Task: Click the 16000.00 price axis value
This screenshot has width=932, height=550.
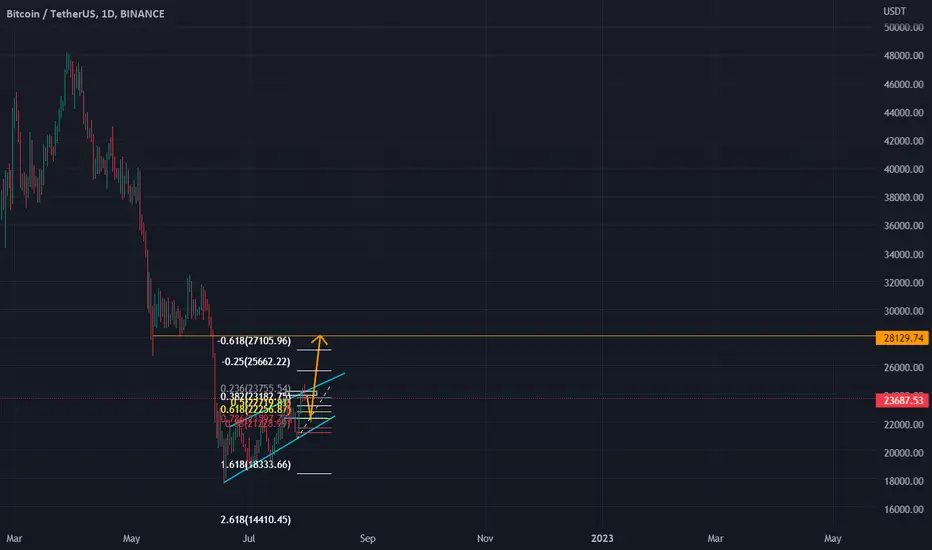Action: (903, 510)
